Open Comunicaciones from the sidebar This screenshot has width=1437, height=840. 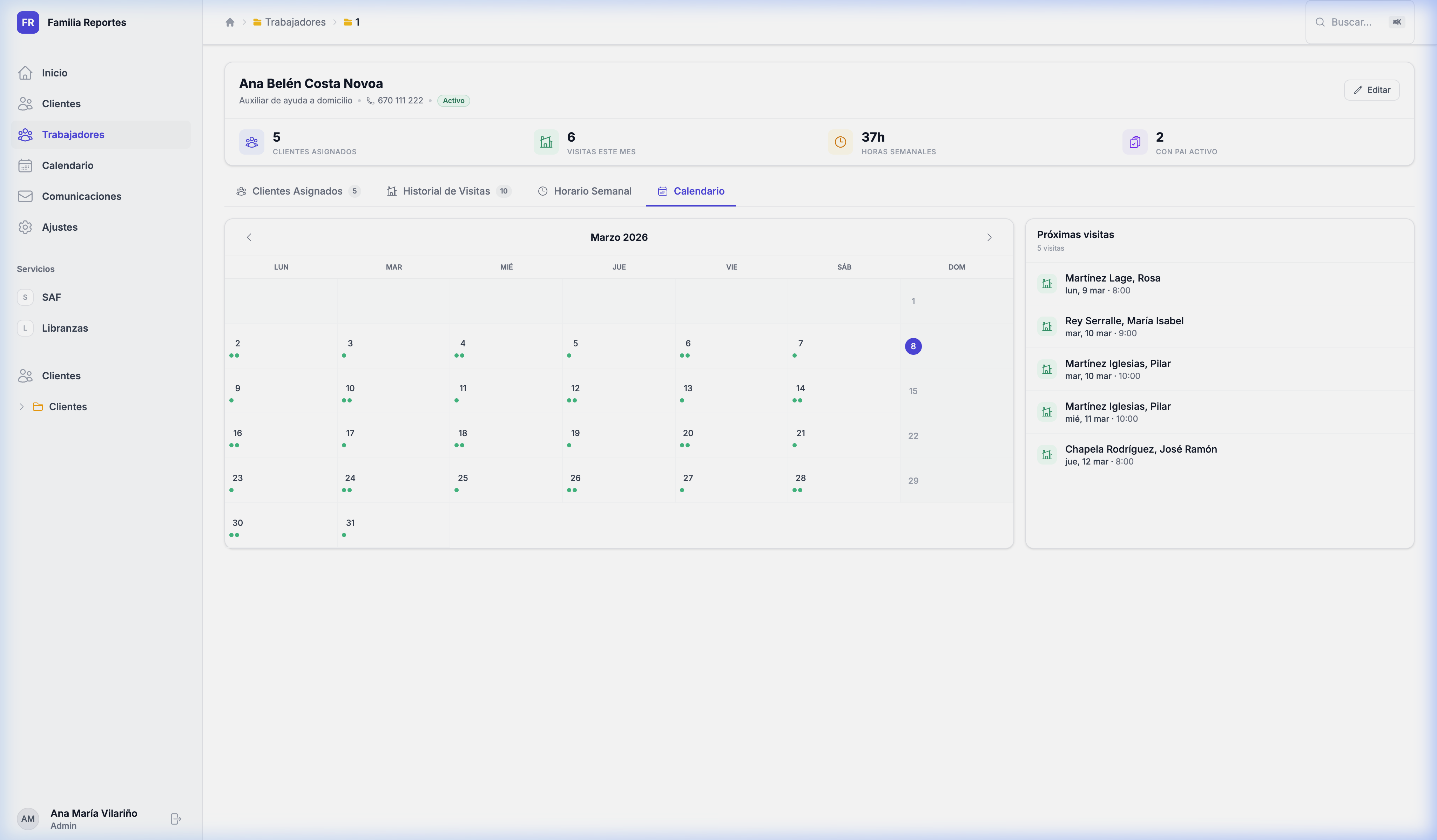point(26,196)
